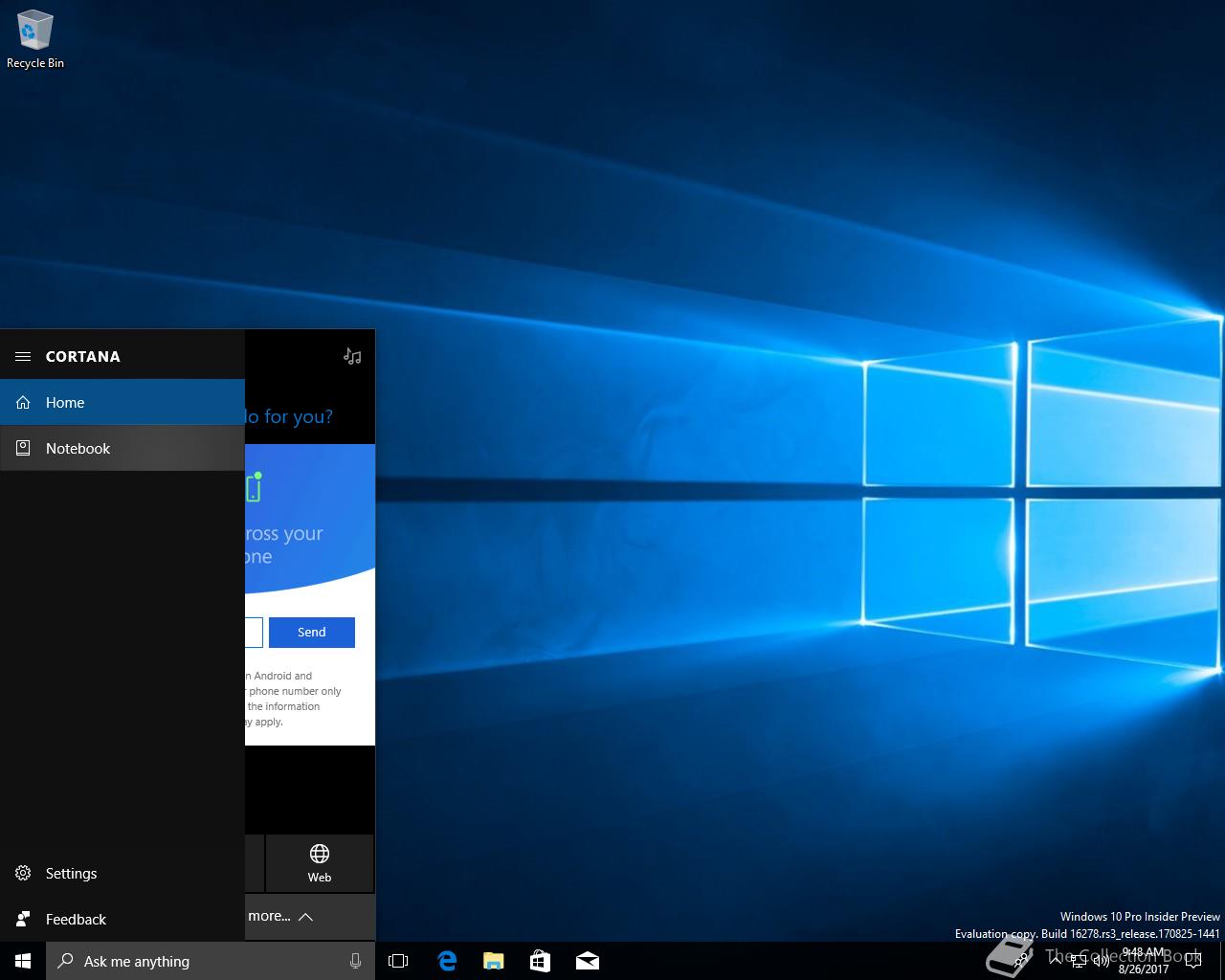Image resolution: width=1225 pixels, height=980 pixels.
Task: Select Home in Cortana sidebar
Action: pyautogui.click(x=122, y=402)
